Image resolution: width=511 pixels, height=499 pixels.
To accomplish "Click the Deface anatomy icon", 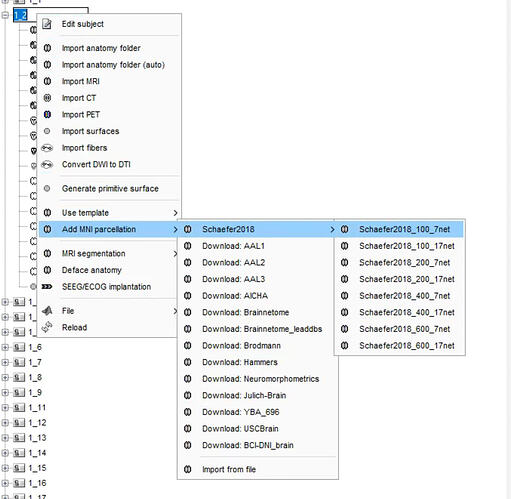I will point(47,270).
